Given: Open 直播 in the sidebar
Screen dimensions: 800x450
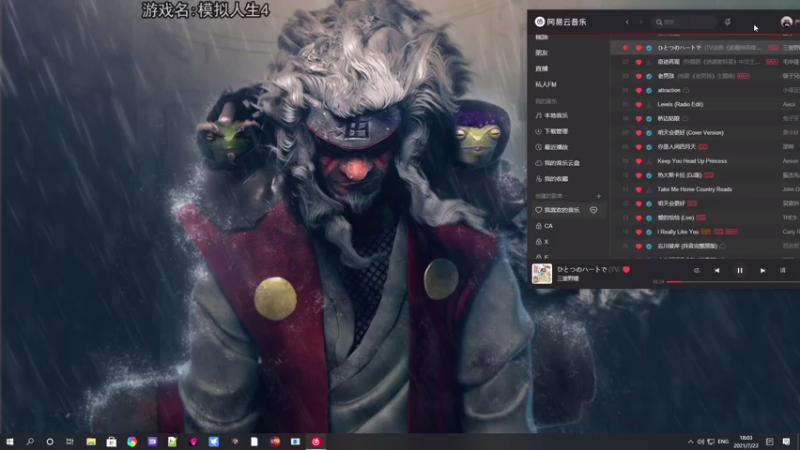Looking at the screenshot, I should (541, 68).
